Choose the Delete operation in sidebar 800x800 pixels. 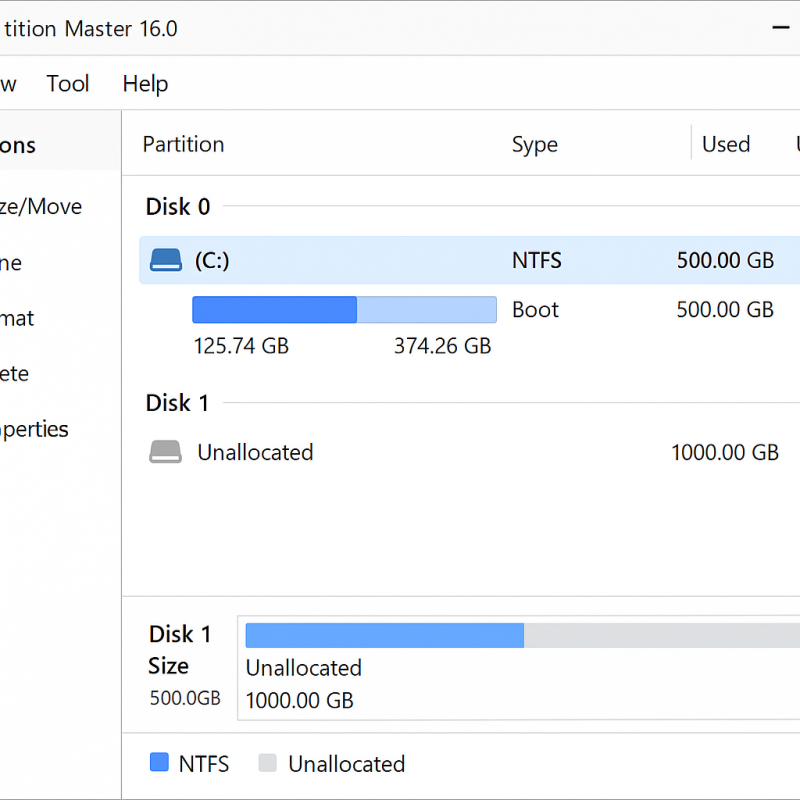click(15, 374)
